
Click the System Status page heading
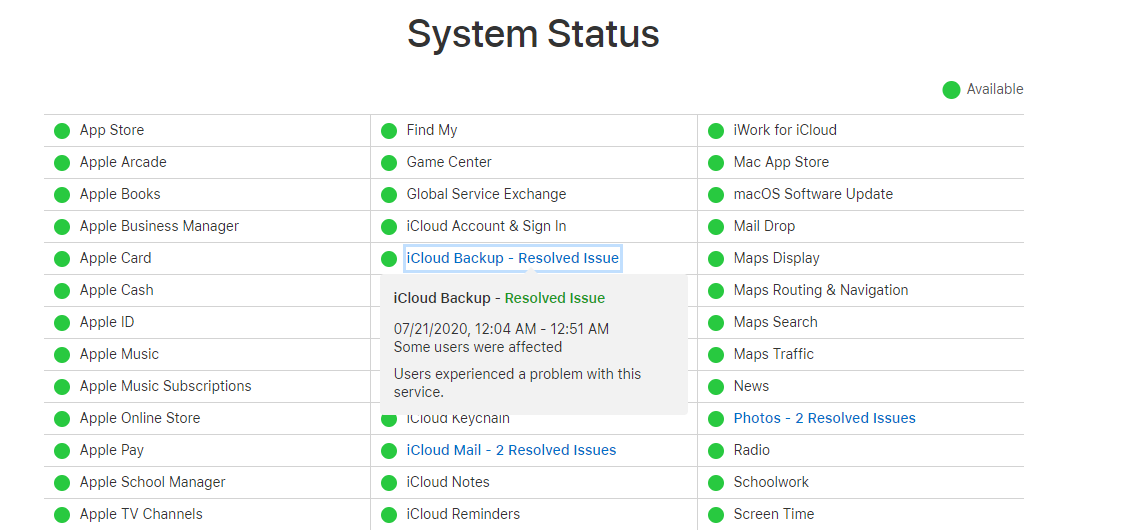(533, 35)
